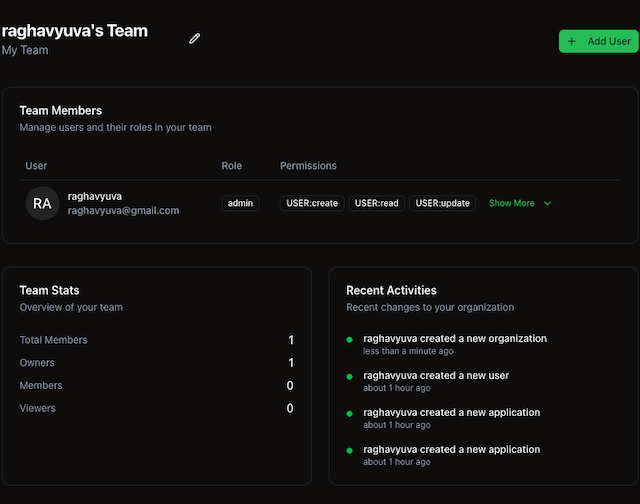Click 'Manage users and their roles' description
The width and height of the screenshot is (640, 504).
116,127
